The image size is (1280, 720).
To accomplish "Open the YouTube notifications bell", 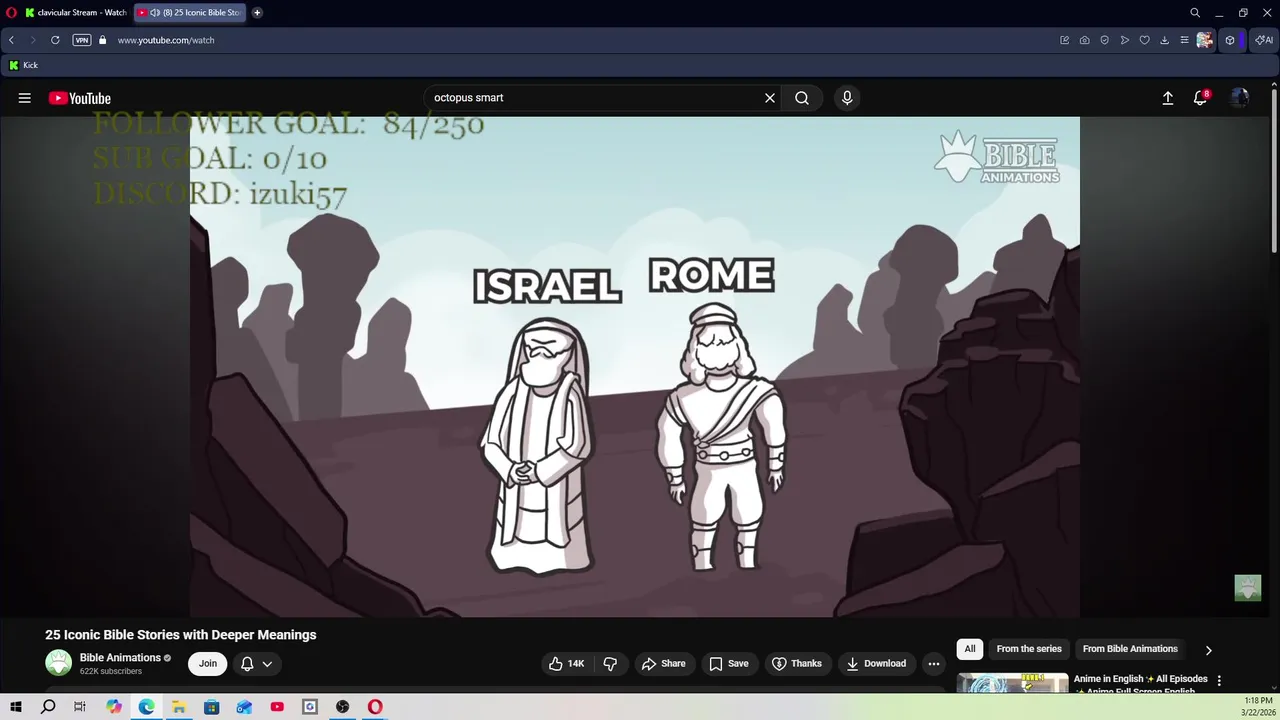I will [x=1200, y=98].
